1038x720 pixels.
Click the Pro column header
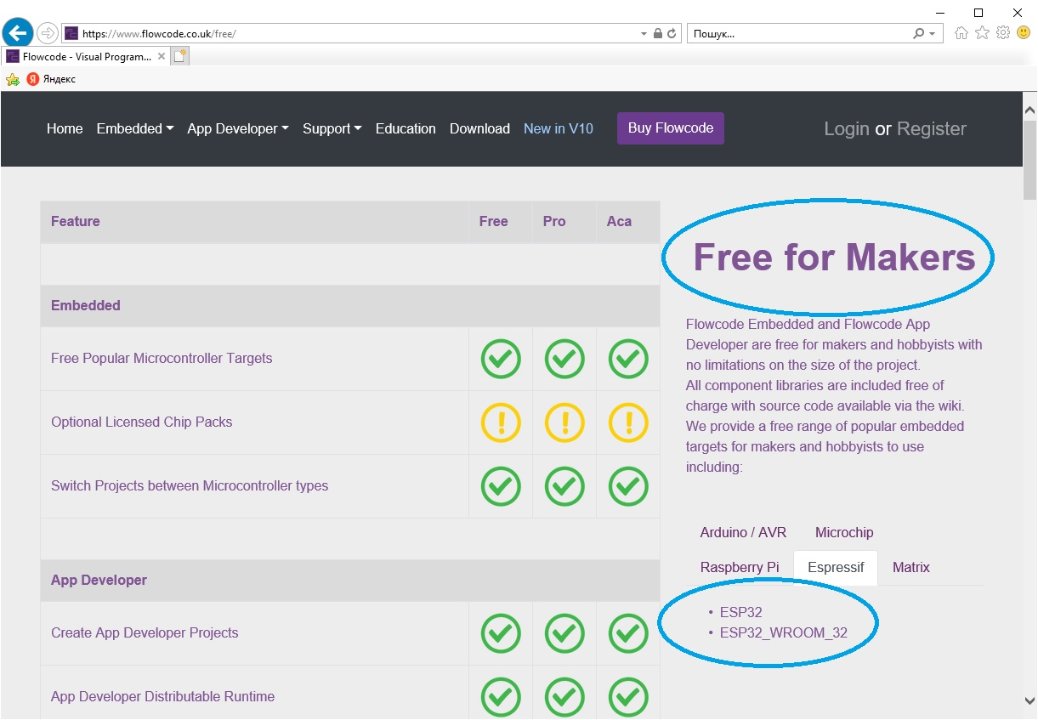click(x=554, y=221)
